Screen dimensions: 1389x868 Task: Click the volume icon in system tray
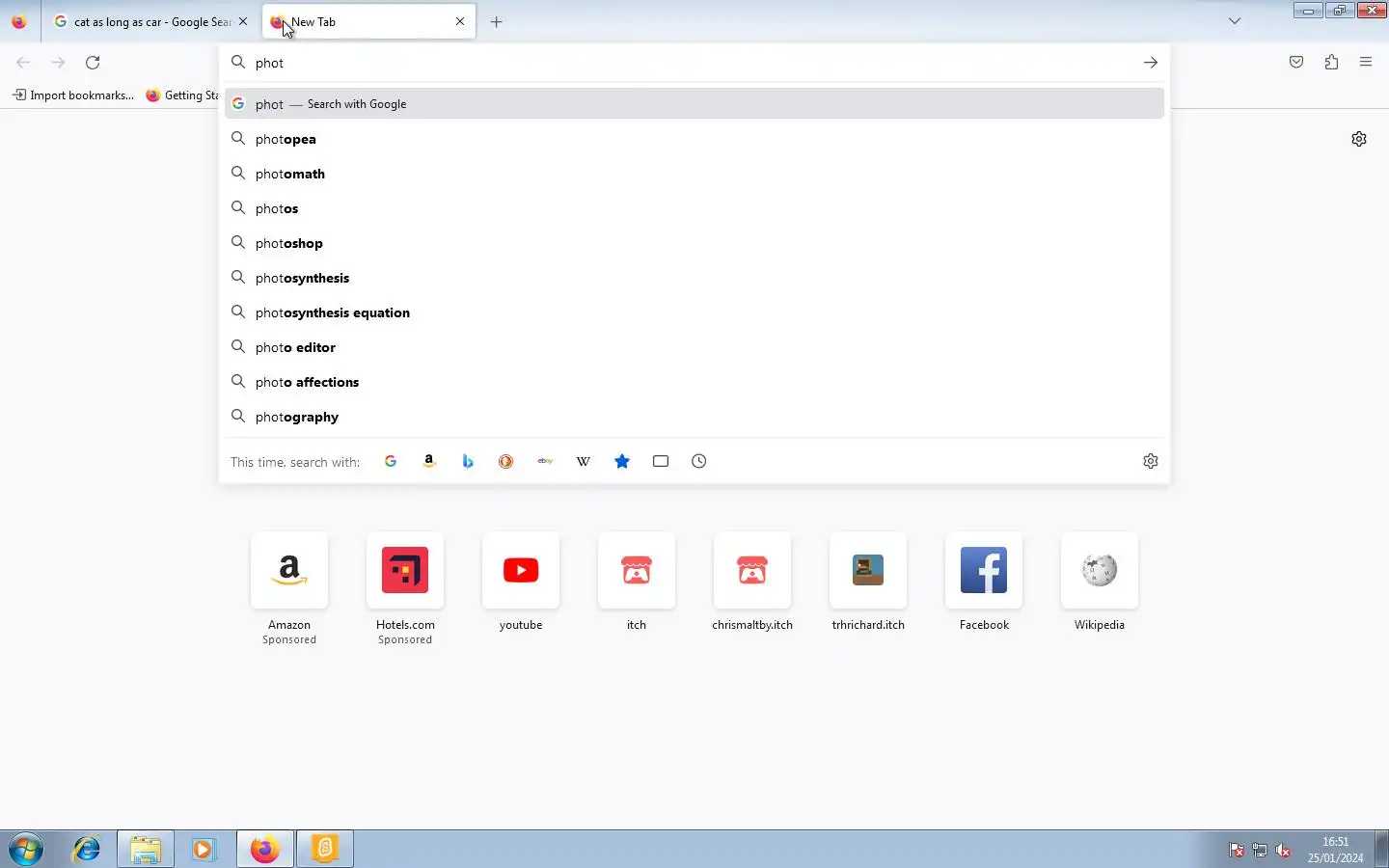(x=1283, y=850)
